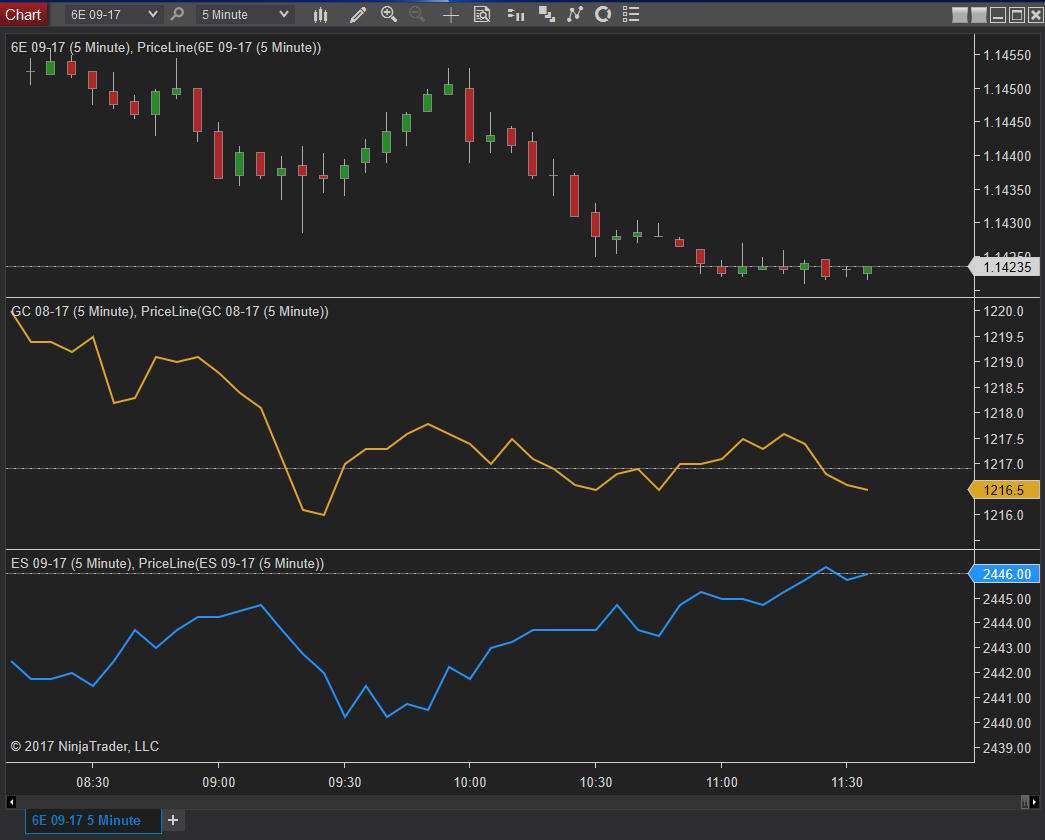Add a new tab with plus button
The height and width of the screenshot is (840, 1045).
tap(173, 820)
